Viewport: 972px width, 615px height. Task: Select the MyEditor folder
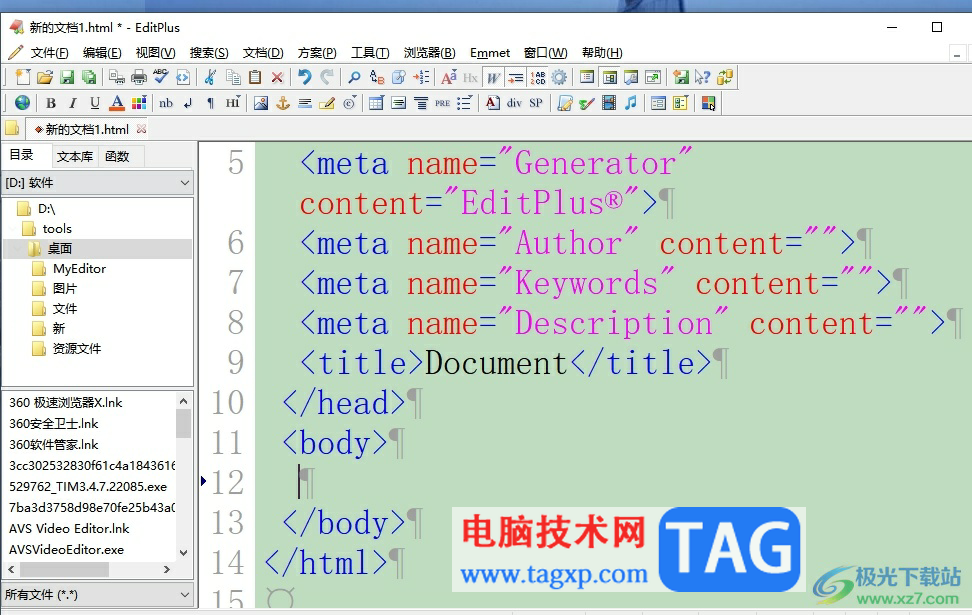click(x=79, y=268)
